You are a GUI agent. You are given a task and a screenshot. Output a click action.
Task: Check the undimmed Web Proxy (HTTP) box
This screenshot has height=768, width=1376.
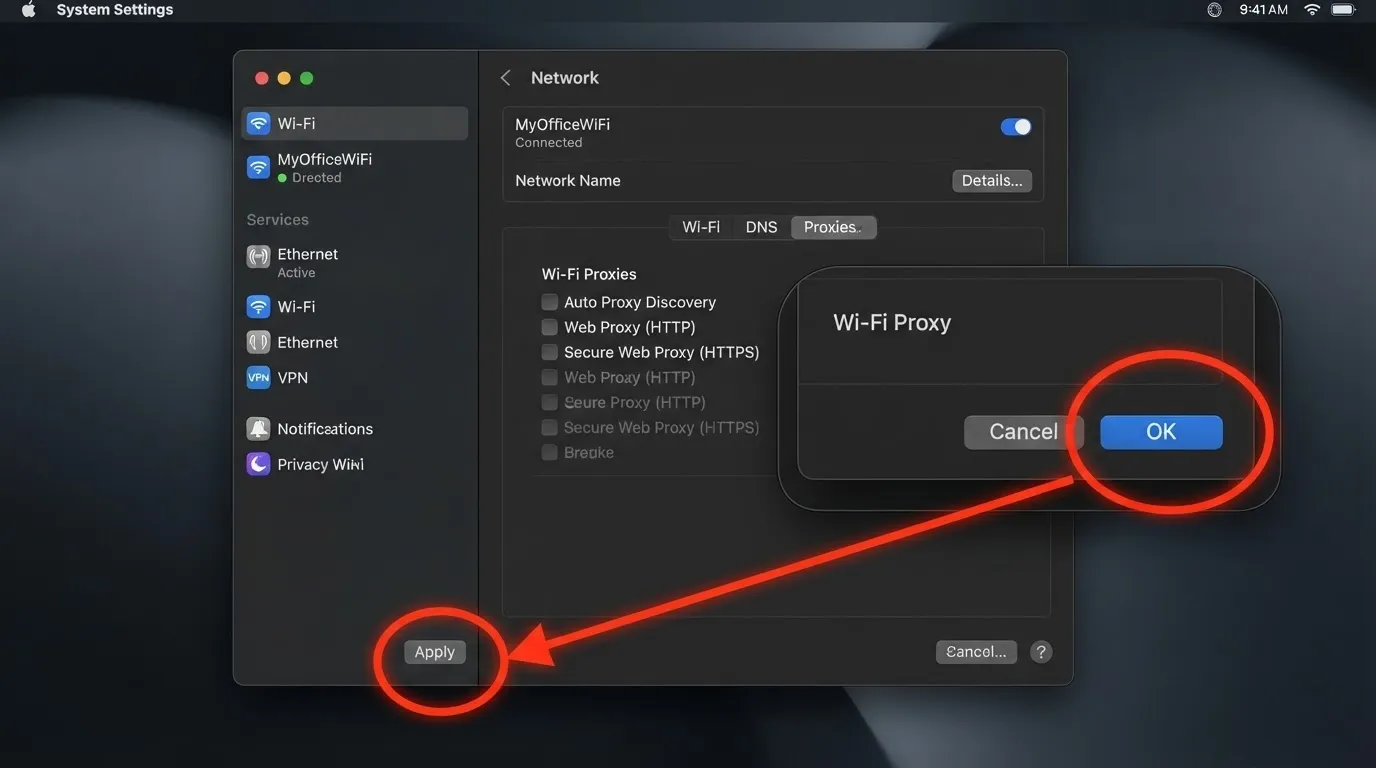[x=550, y=327]
